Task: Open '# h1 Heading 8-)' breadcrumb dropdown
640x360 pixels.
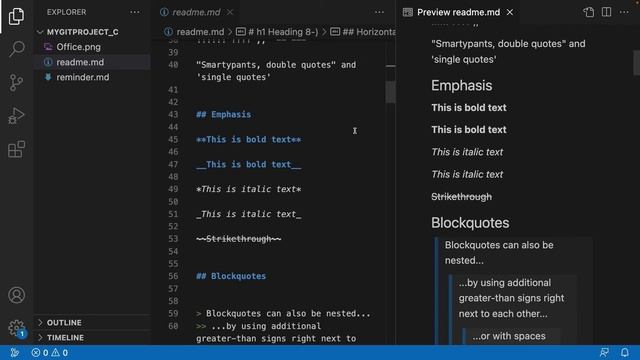Action: click(x=277, y=32)
